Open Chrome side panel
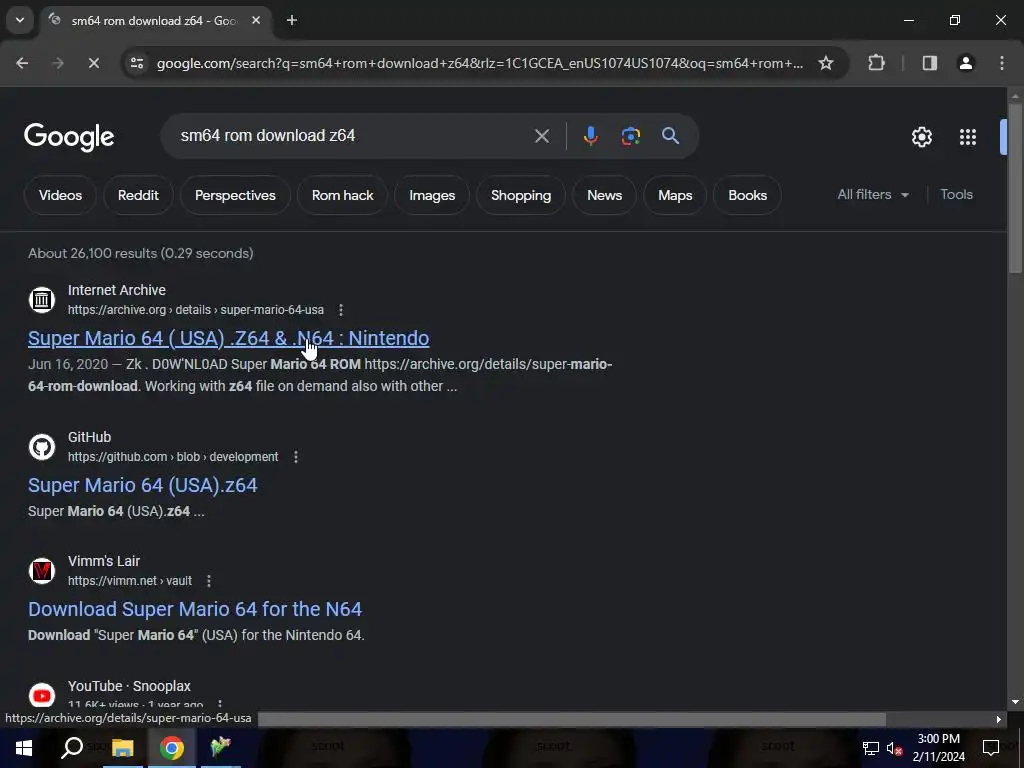The height and width of the screenshot is (768, 1024). tap(929, 63)
